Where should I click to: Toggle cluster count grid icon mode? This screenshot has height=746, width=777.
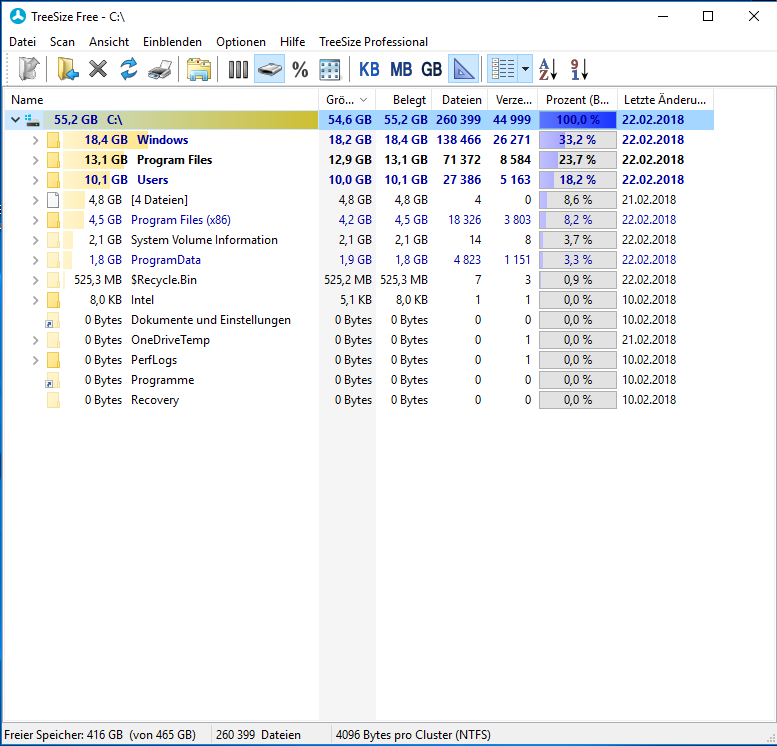click(x=330, y=69)
